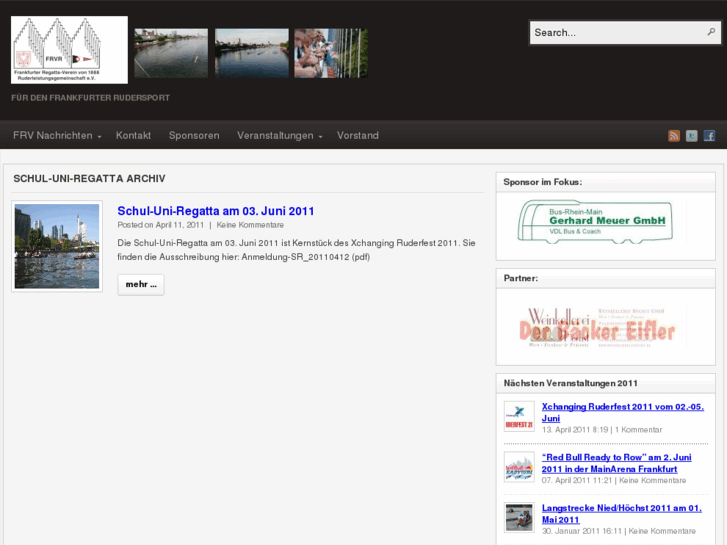Open Schul-Uni-Regatta am 03. Juni 2011 headline
The width and height of the screenshot is (727, 545).
point(216,211)
